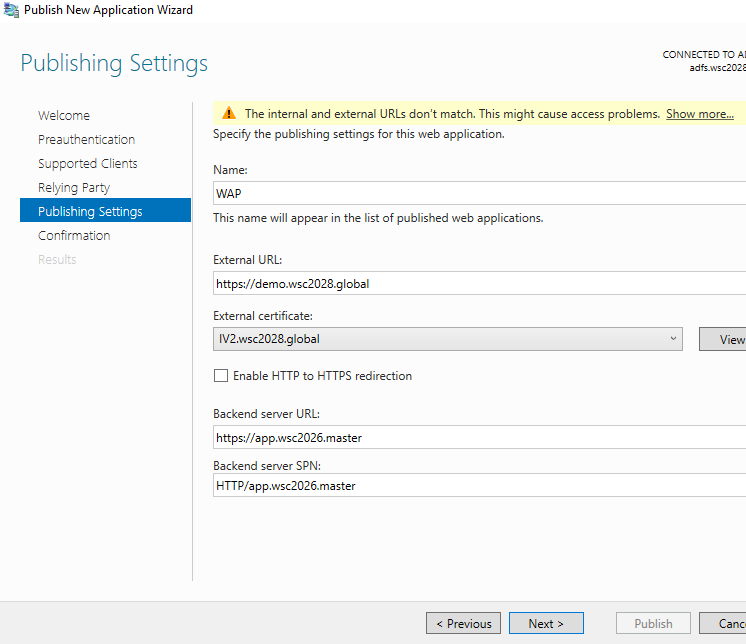The width and height of the screenshot is (746, 644).
Task: Expand the External certificate dropdown arrow
Action: coord(673,339)
